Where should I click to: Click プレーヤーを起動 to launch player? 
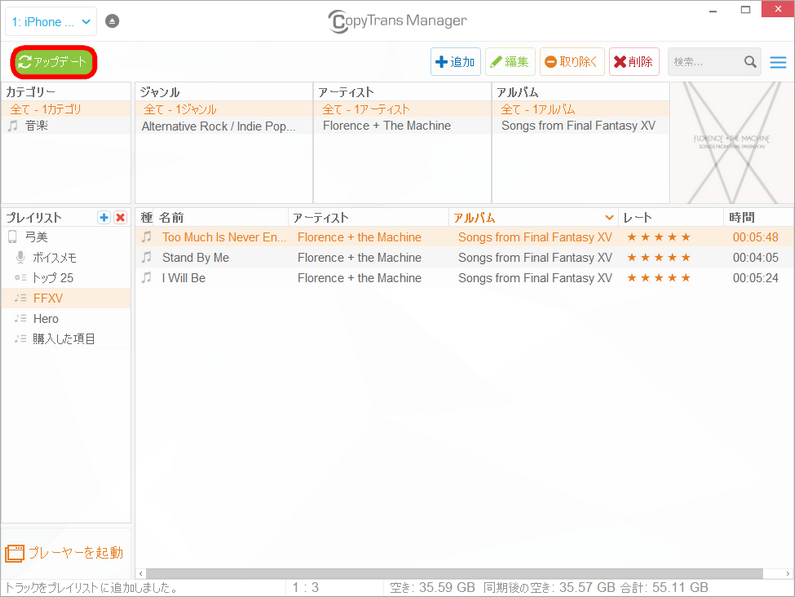pyautogui.click(x=64, y=552)
